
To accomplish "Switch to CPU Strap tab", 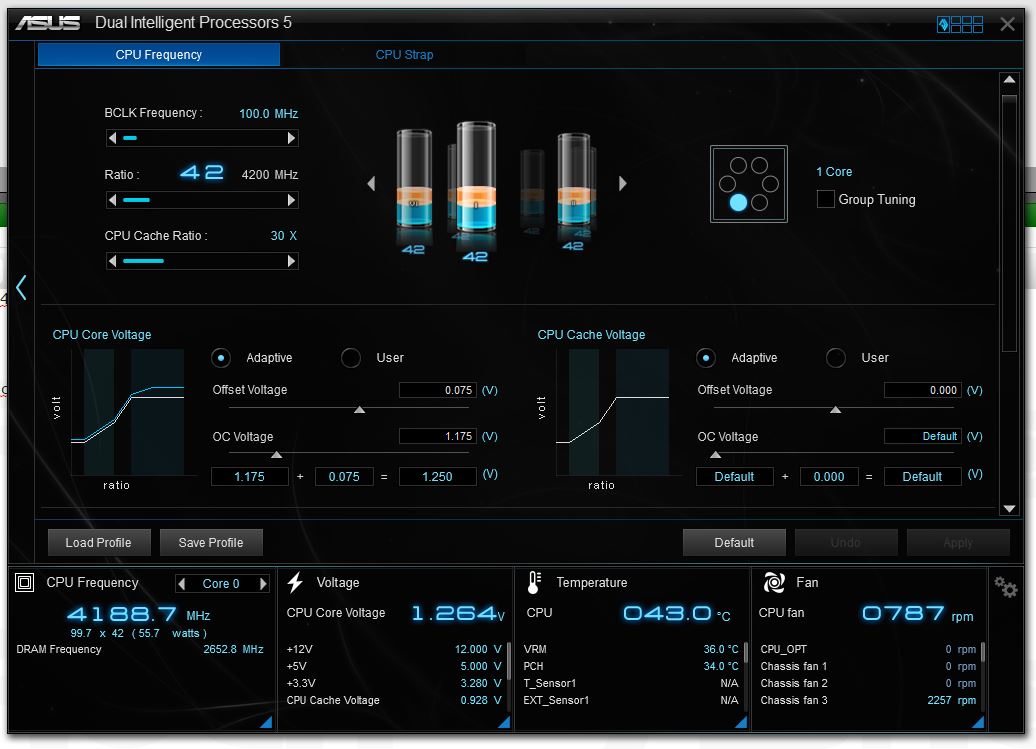I will tap(404, 55).
